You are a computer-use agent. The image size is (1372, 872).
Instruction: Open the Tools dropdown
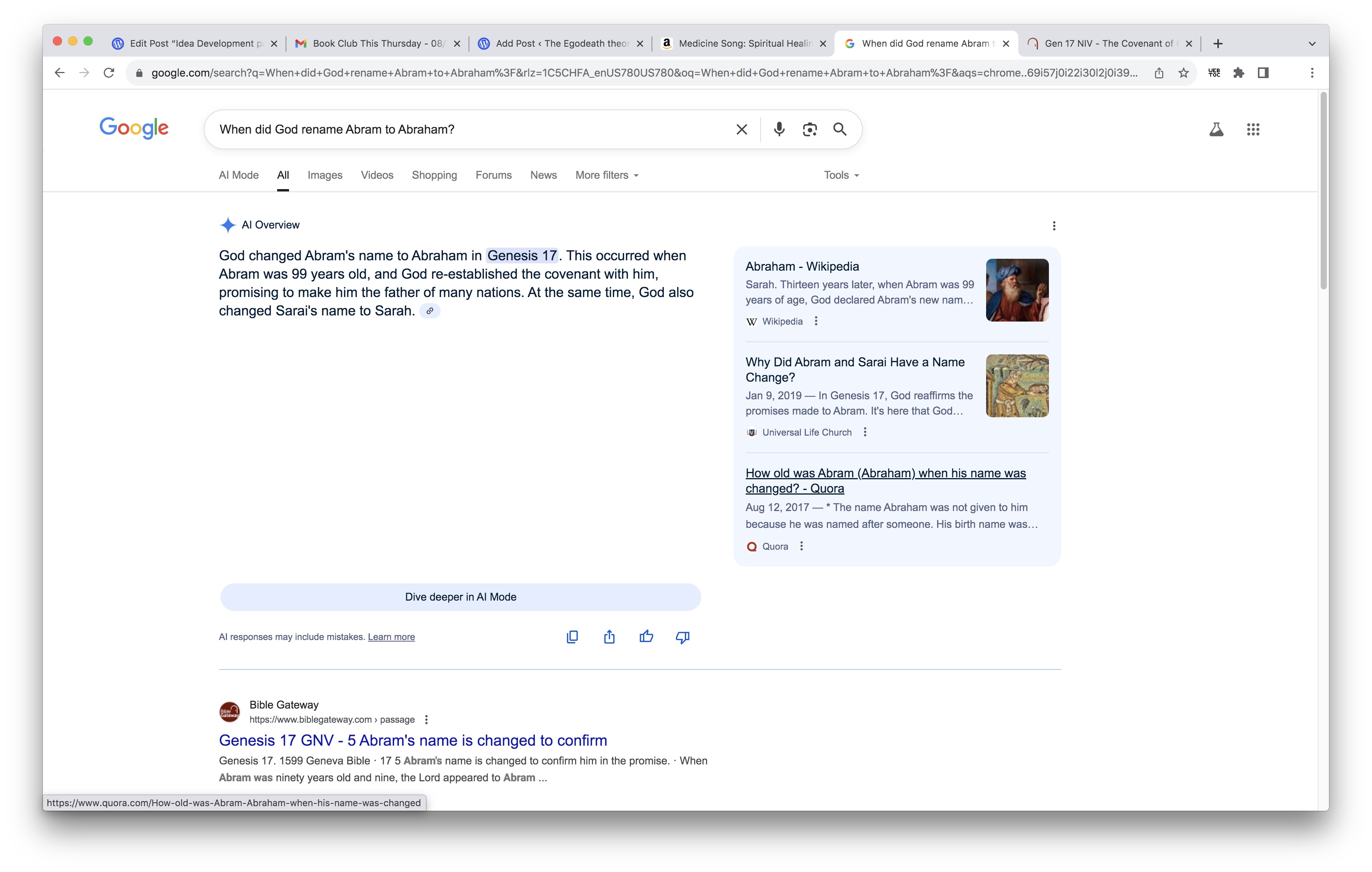pyautogui.click(x=840, y=175)
